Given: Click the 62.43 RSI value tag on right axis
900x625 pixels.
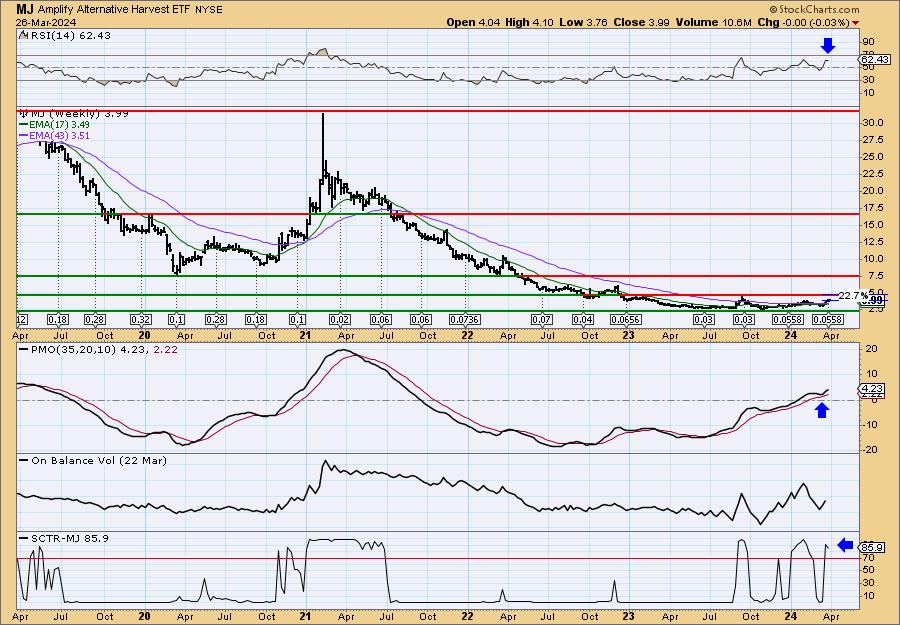Looking at the screenshot, I should pyautogui.click(x=875, y=60).
